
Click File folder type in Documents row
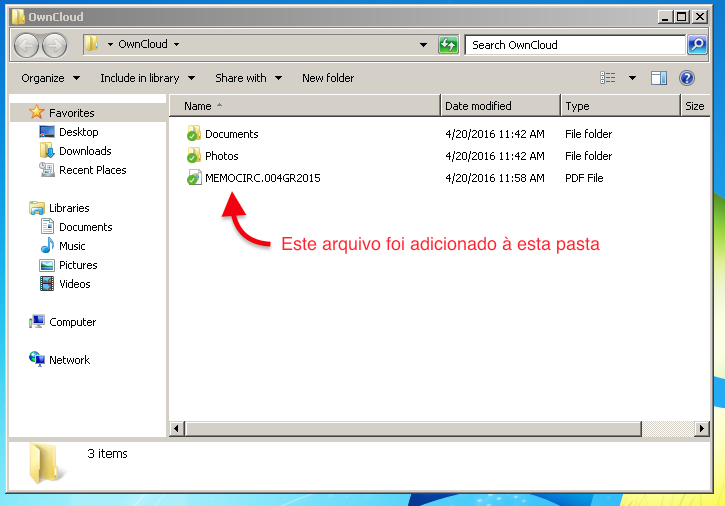(588, 134)
